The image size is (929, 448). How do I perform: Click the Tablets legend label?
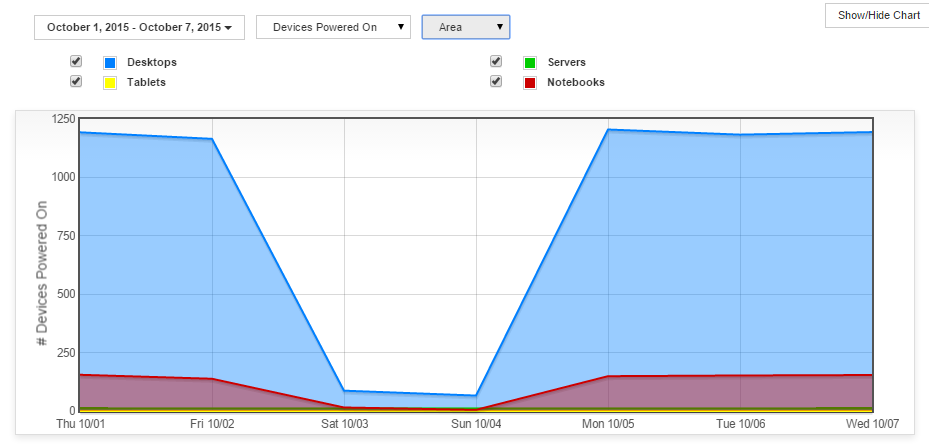pos(147,82)
